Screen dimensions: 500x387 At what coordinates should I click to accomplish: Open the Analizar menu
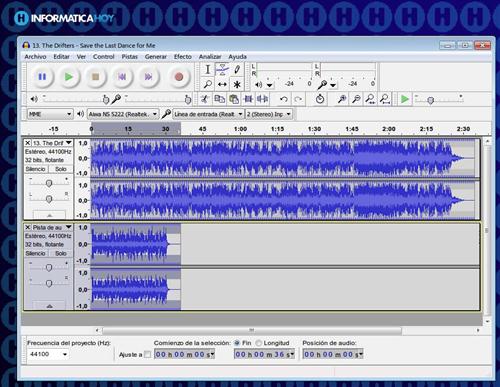coord(210,57)
